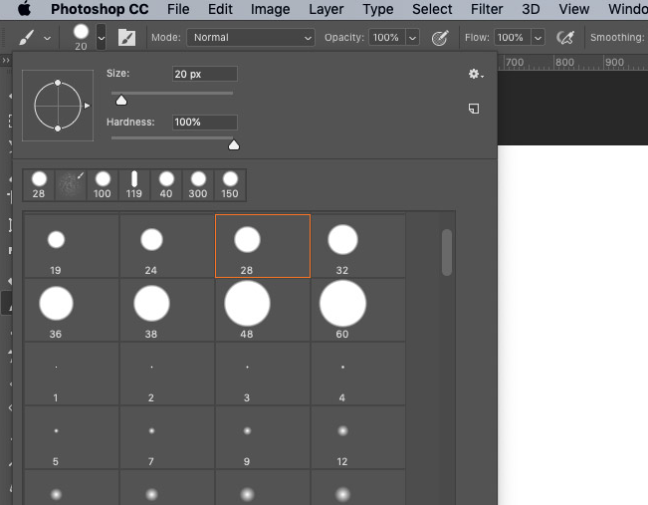Toggle pressure for opacity icon

pos(440,38)
